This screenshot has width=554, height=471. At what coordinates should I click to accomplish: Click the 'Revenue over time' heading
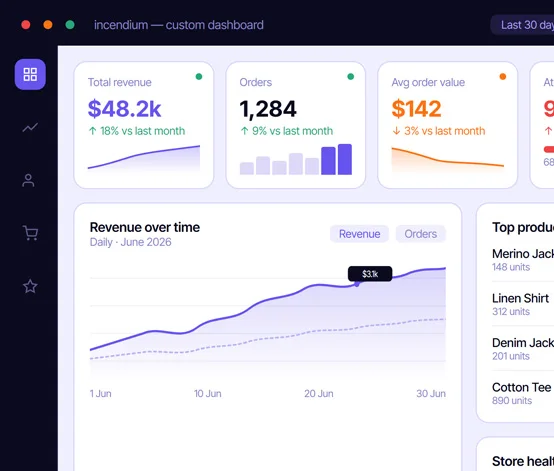coord(145,227)
